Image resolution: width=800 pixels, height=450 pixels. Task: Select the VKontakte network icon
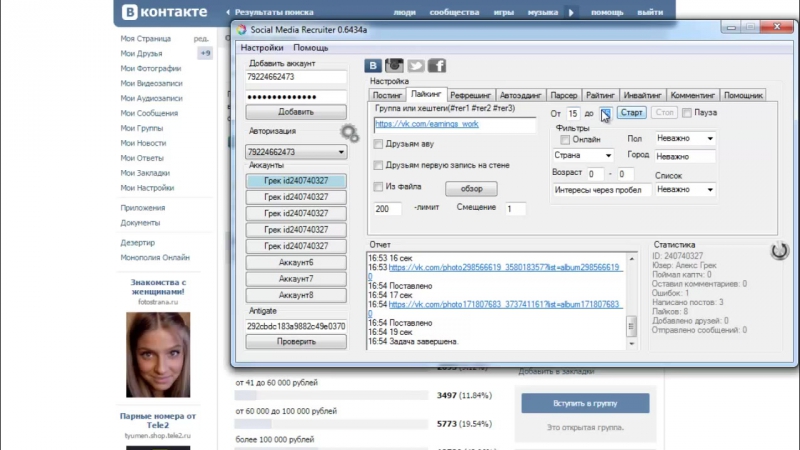373,65
